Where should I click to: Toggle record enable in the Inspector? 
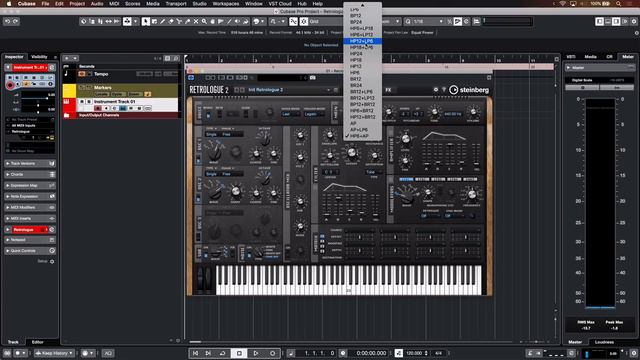pyautogui.click(x=10, y=85)
